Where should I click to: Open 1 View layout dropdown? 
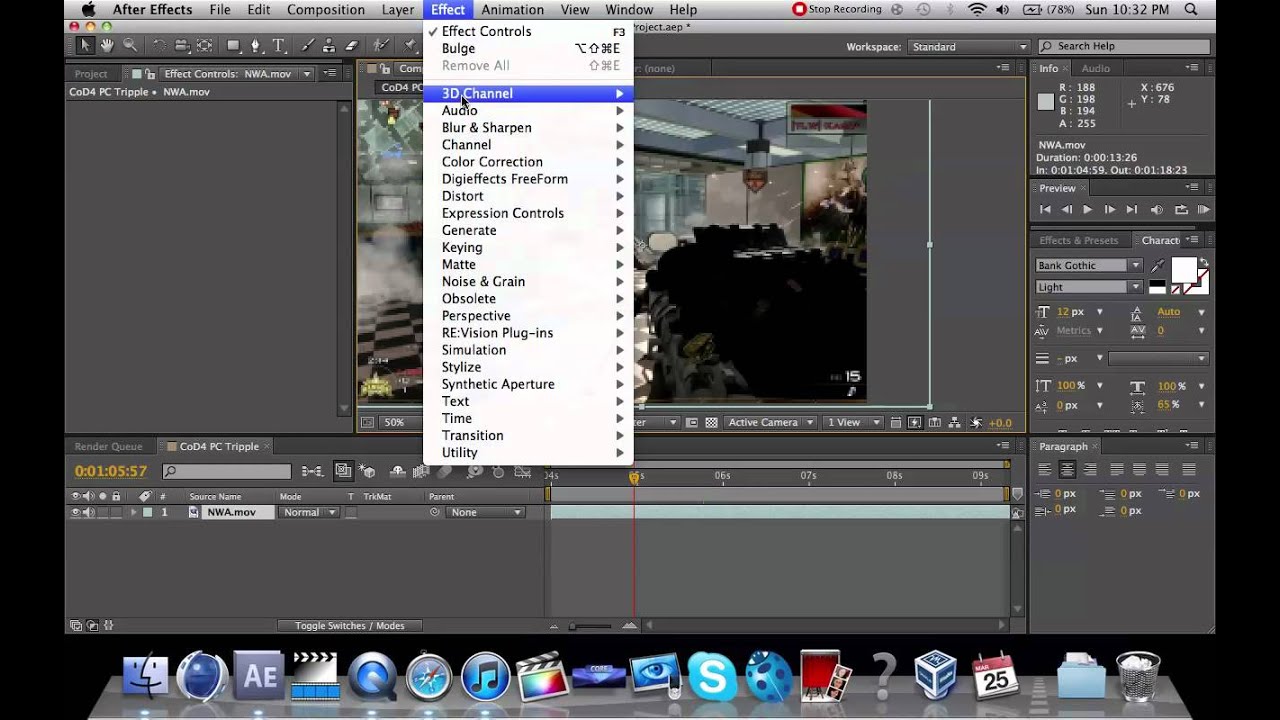pos(852,422)
